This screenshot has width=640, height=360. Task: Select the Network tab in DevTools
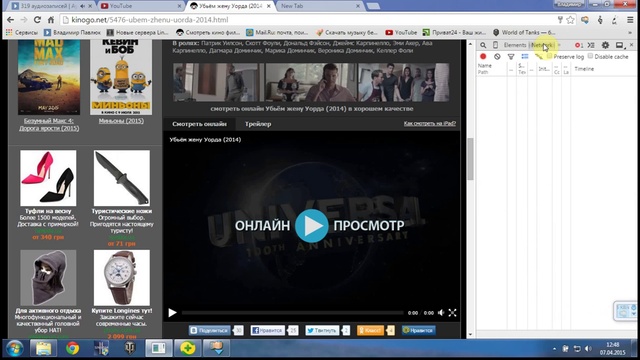click(x=542, y=45)
